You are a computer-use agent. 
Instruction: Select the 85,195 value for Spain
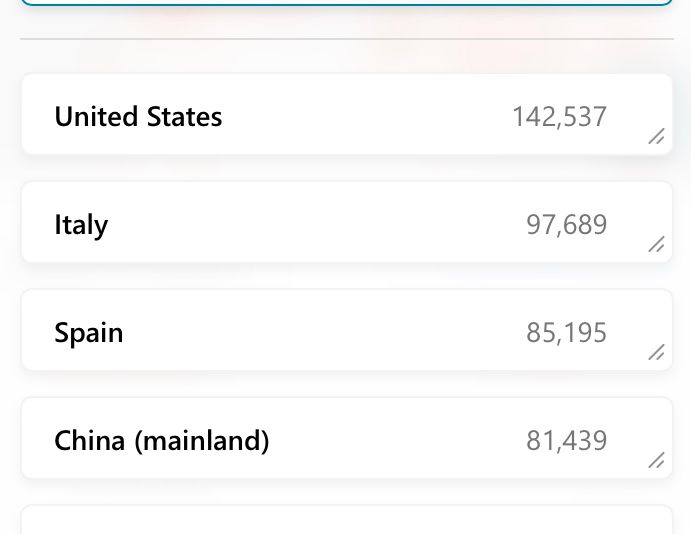566,333
